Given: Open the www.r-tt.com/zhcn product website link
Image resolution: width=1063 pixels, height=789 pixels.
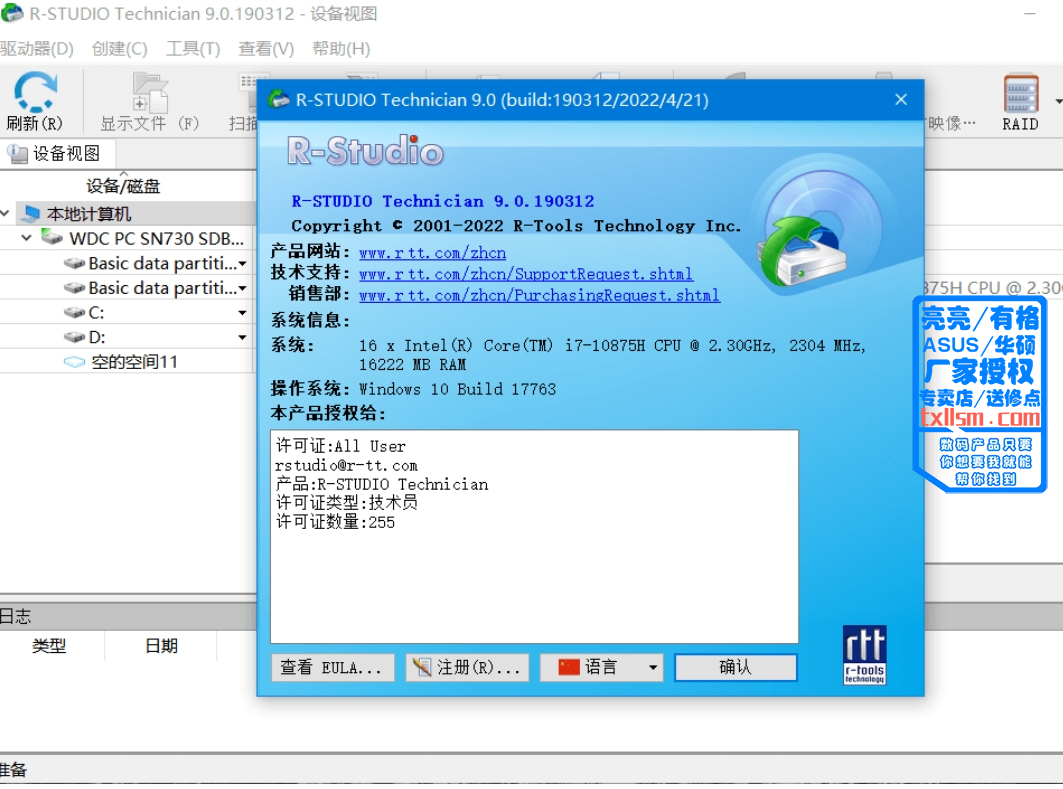Looking at the screenshot, I should click(x=433, y=253).
